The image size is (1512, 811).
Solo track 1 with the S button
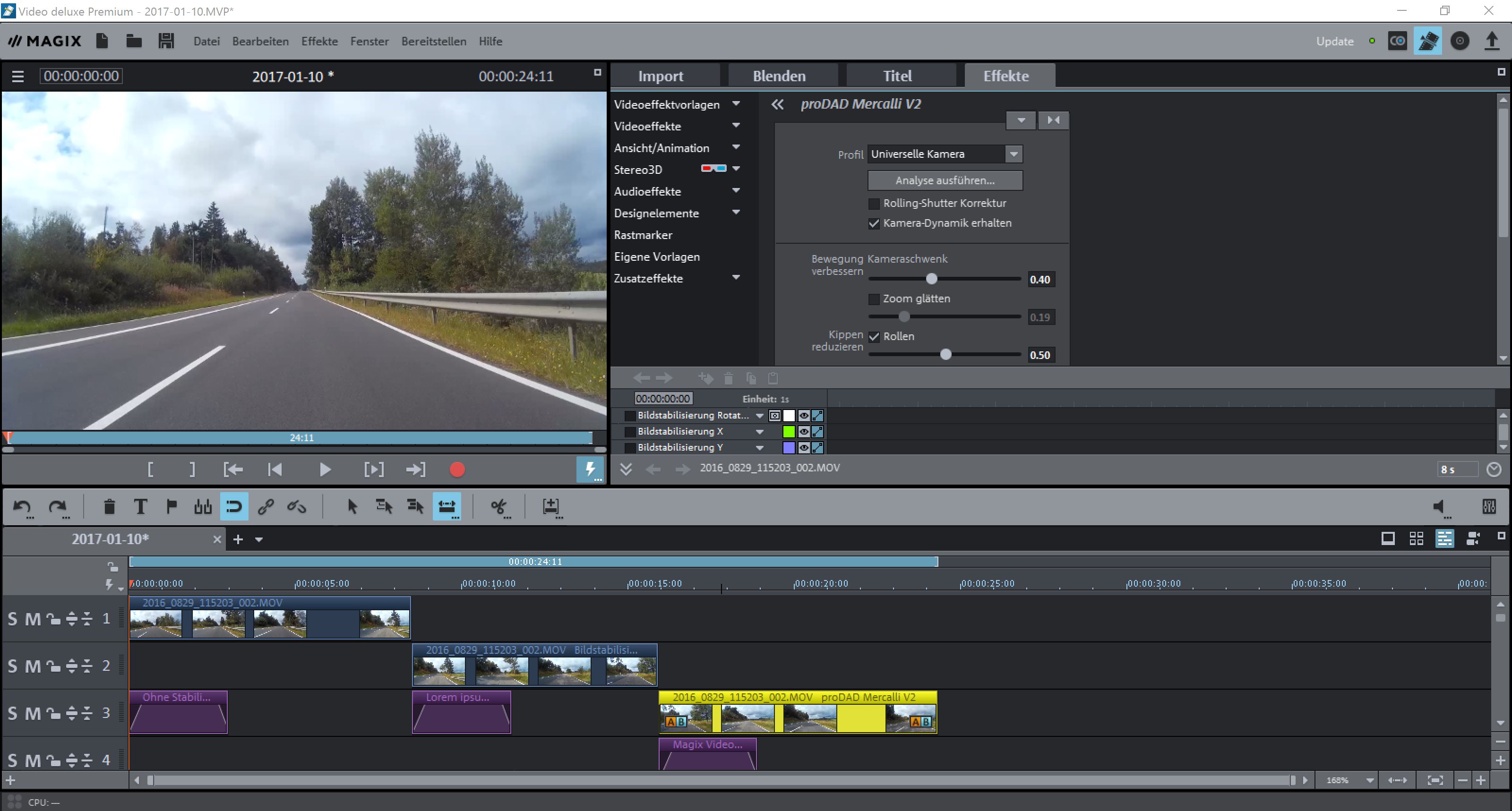pyautogui.click(x=12, y=618)
